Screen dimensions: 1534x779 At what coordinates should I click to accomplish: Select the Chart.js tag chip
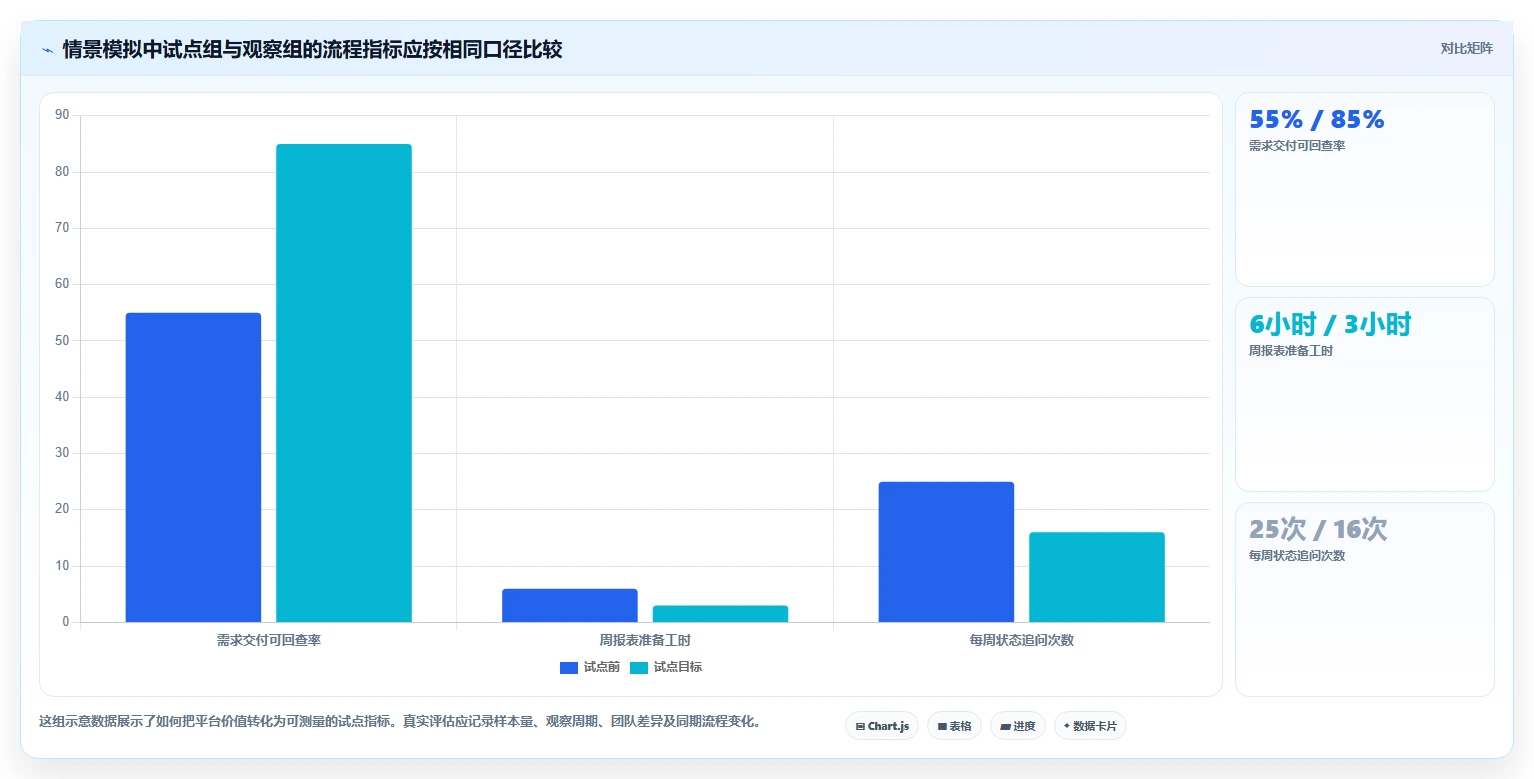(882, 726)
